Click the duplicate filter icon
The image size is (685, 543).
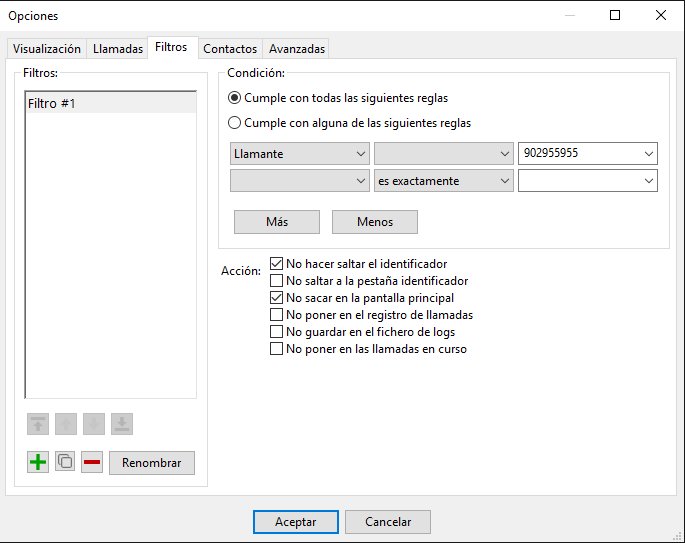pyautogui.click(x=65, y=463)
